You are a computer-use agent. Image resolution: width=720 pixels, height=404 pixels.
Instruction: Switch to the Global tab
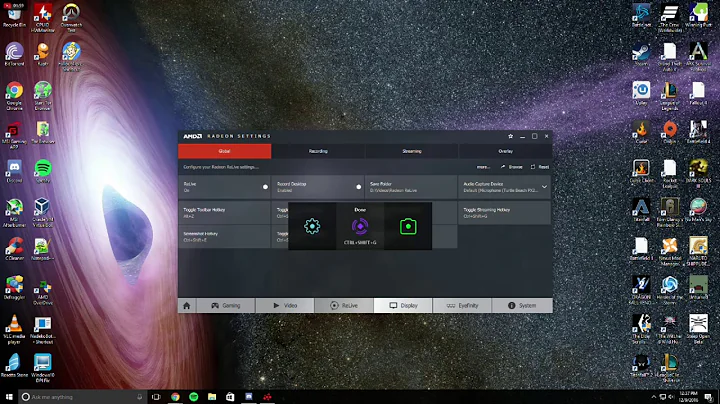(225, 151)
